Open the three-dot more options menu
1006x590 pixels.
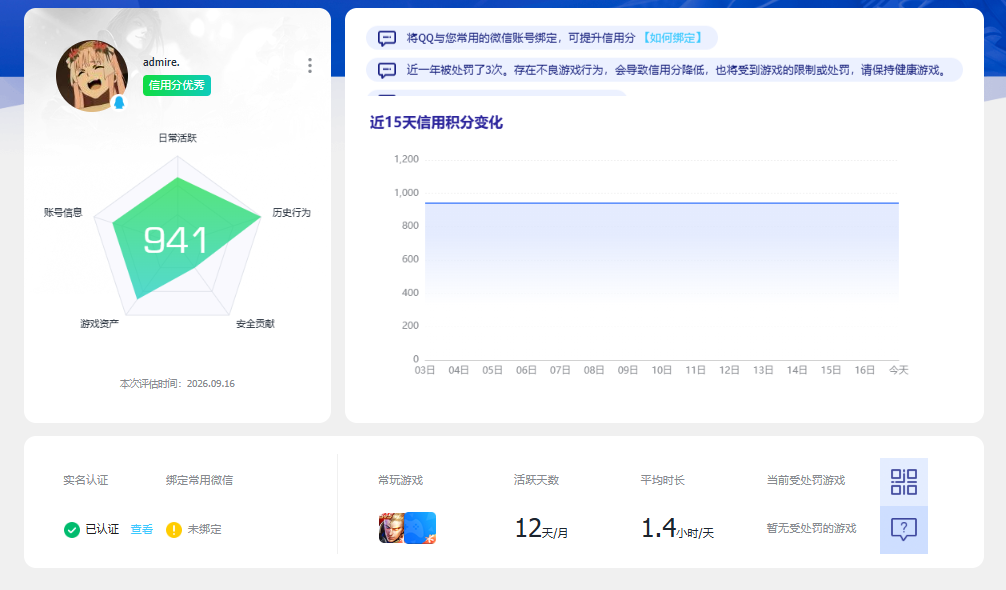point(310,65)
